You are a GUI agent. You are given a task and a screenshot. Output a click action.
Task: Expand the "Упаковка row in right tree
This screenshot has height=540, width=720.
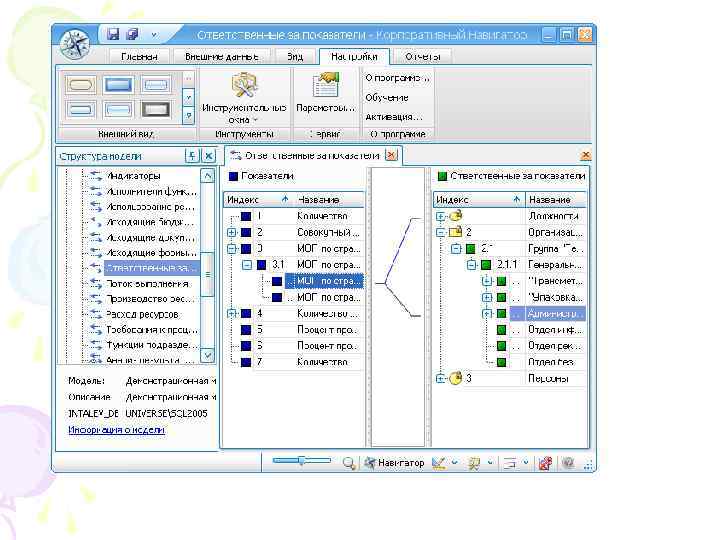pyautogui.click(x=487, y=298)
